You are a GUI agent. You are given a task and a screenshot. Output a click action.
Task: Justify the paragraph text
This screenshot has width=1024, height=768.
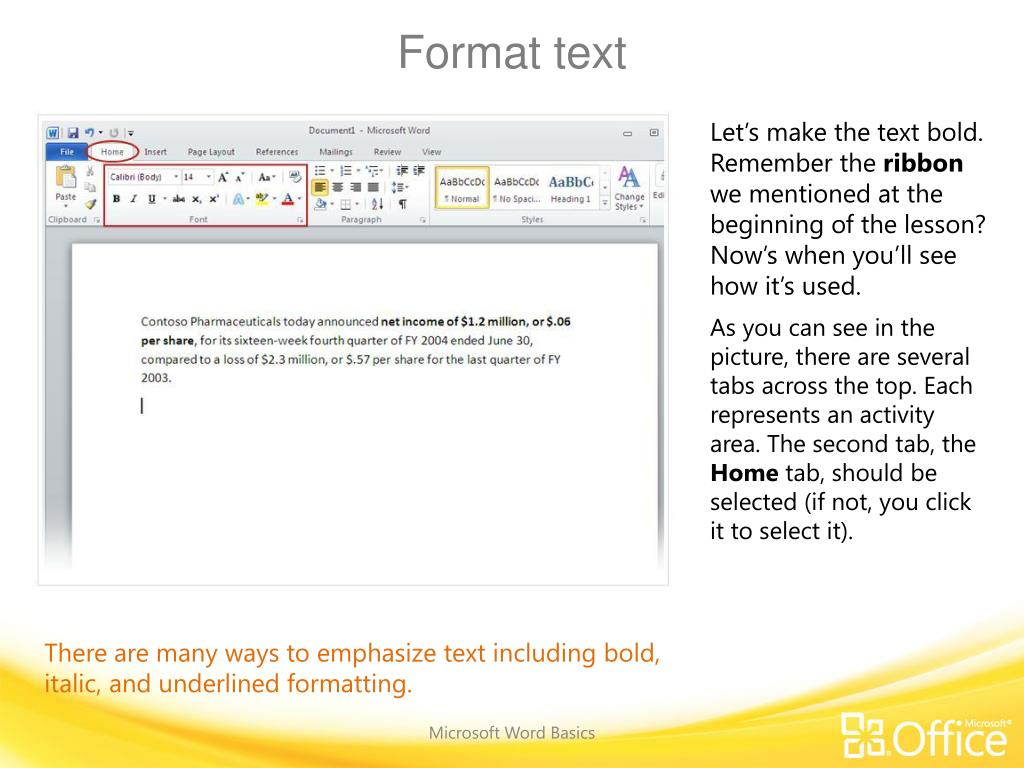click(373, 187)
